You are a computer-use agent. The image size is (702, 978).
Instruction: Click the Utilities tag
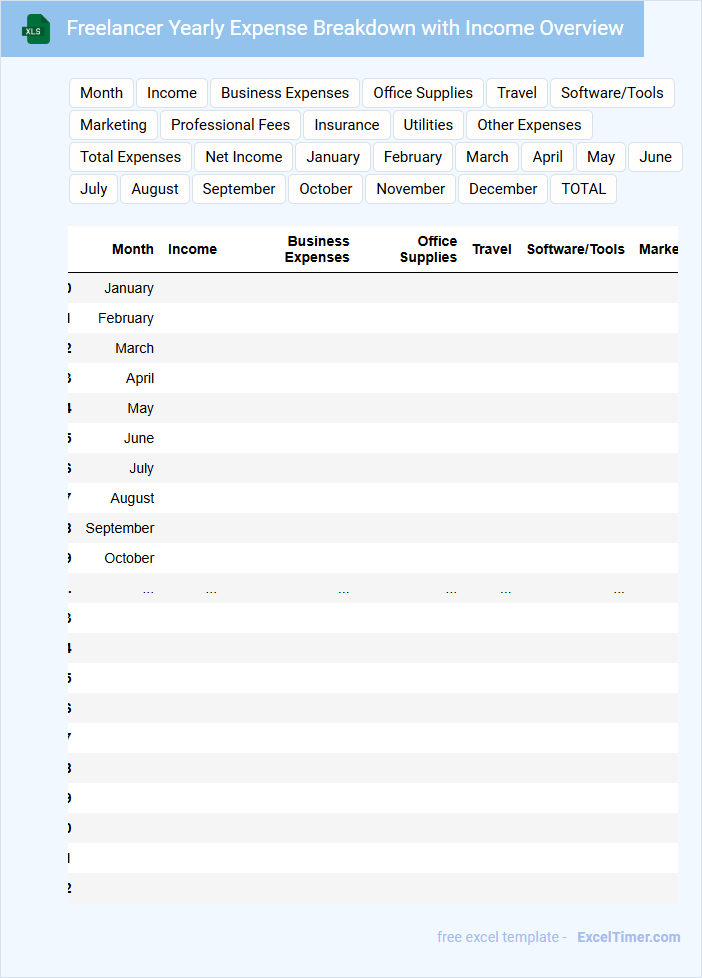(x=428, y=125)
